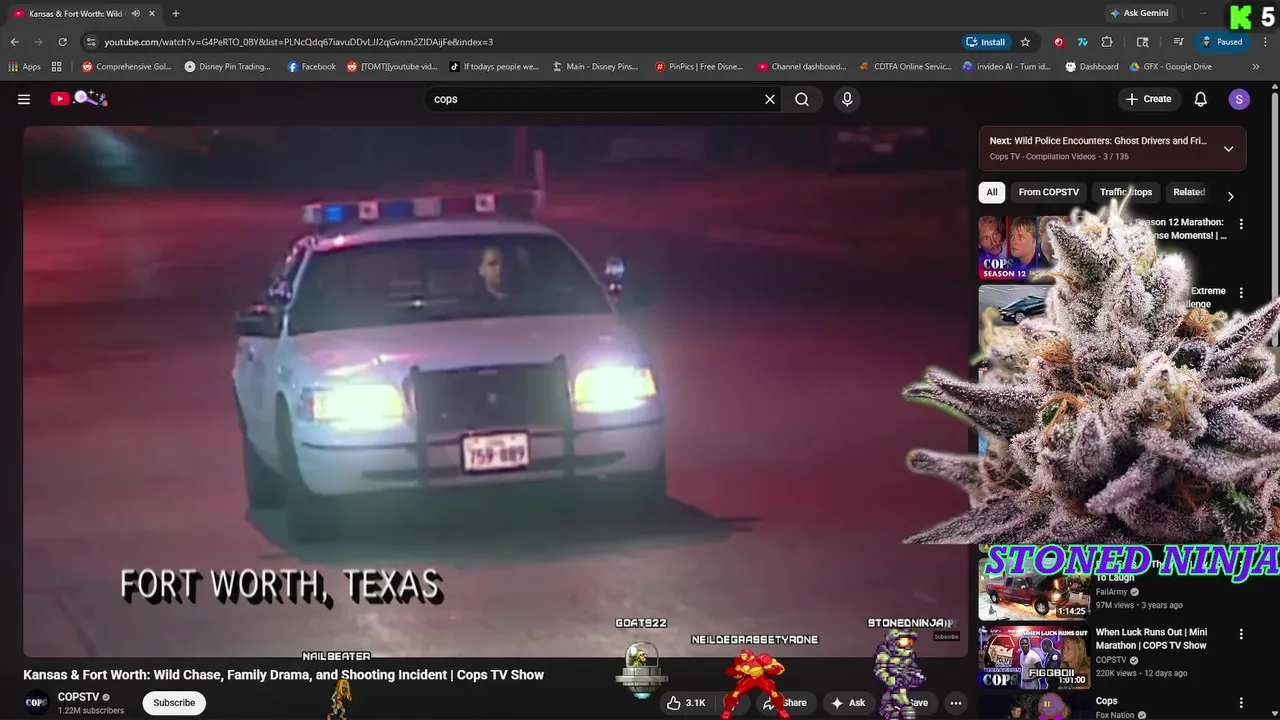Open the Dashboard bookmark
This screenshot has width=1280, height=720.
click(1092, 67)
